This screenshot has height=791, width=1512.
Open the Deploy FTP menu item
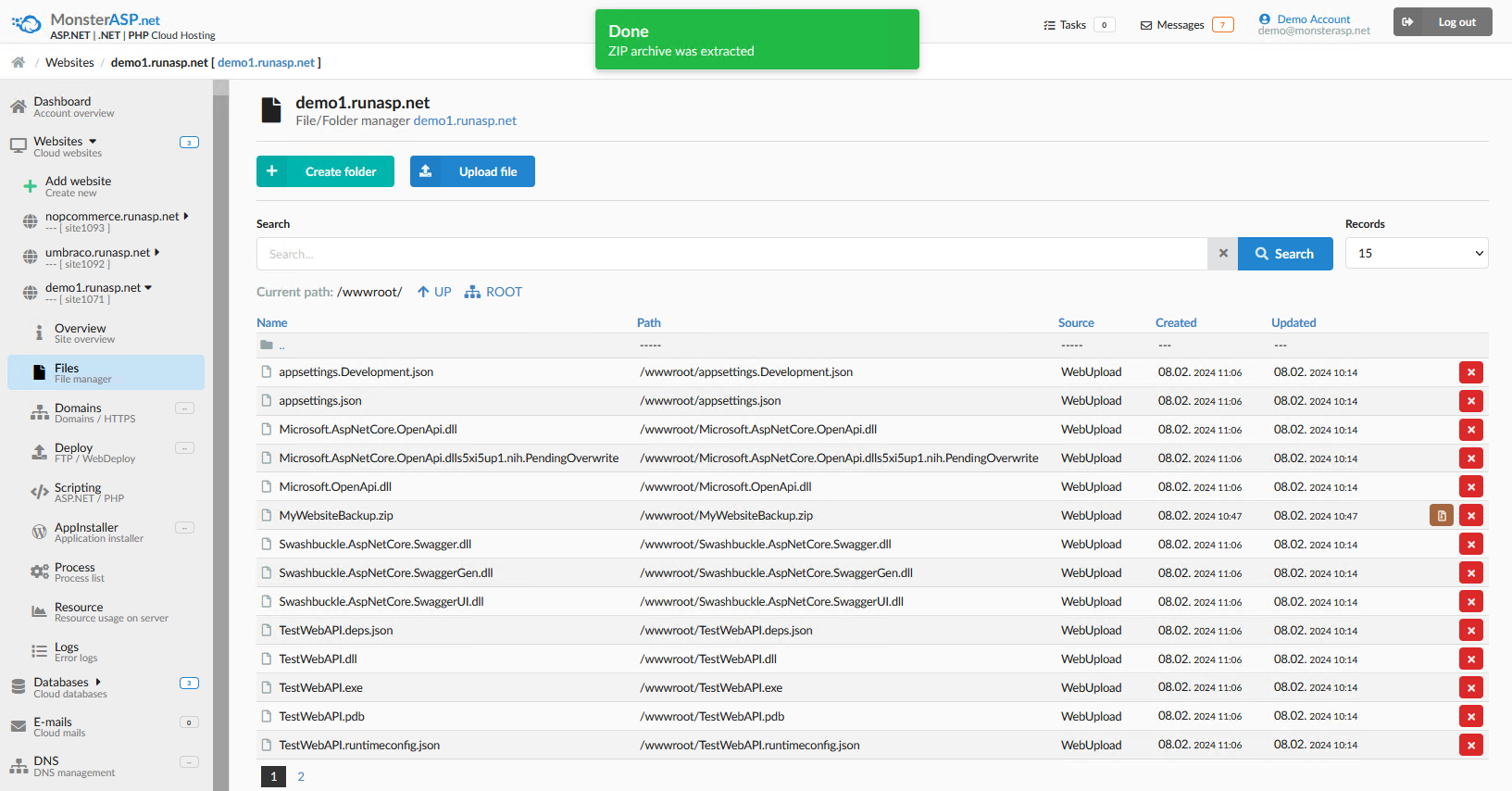106,452
